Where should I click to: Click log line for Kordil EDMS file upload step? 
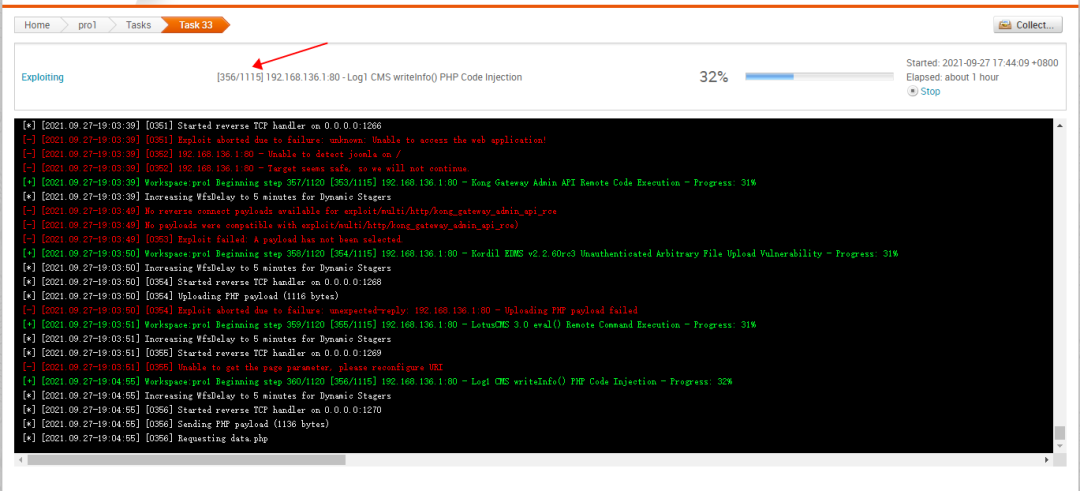click(459, 253)
